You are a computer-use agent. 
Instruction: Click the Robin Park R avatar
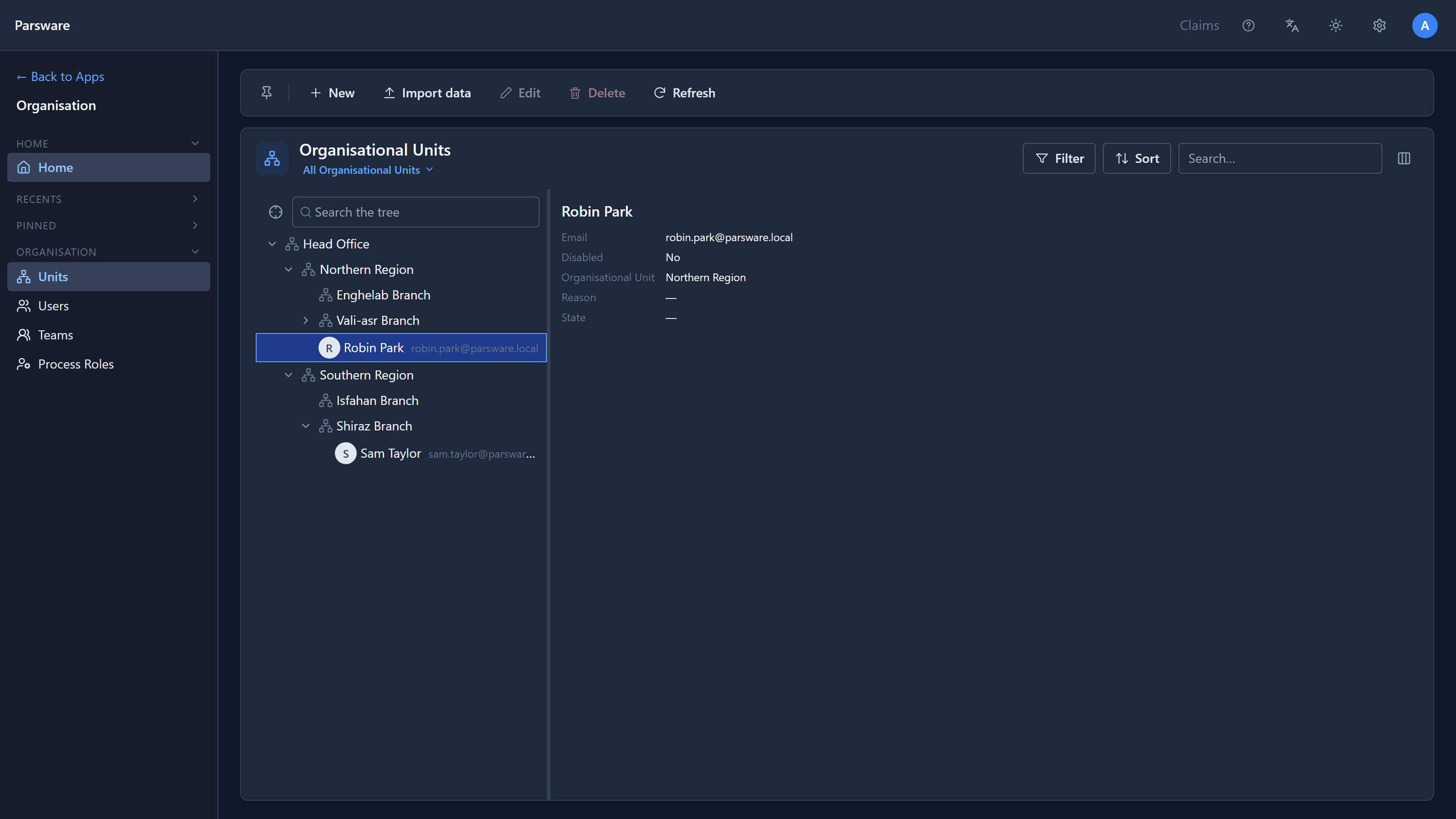point(329,348)
